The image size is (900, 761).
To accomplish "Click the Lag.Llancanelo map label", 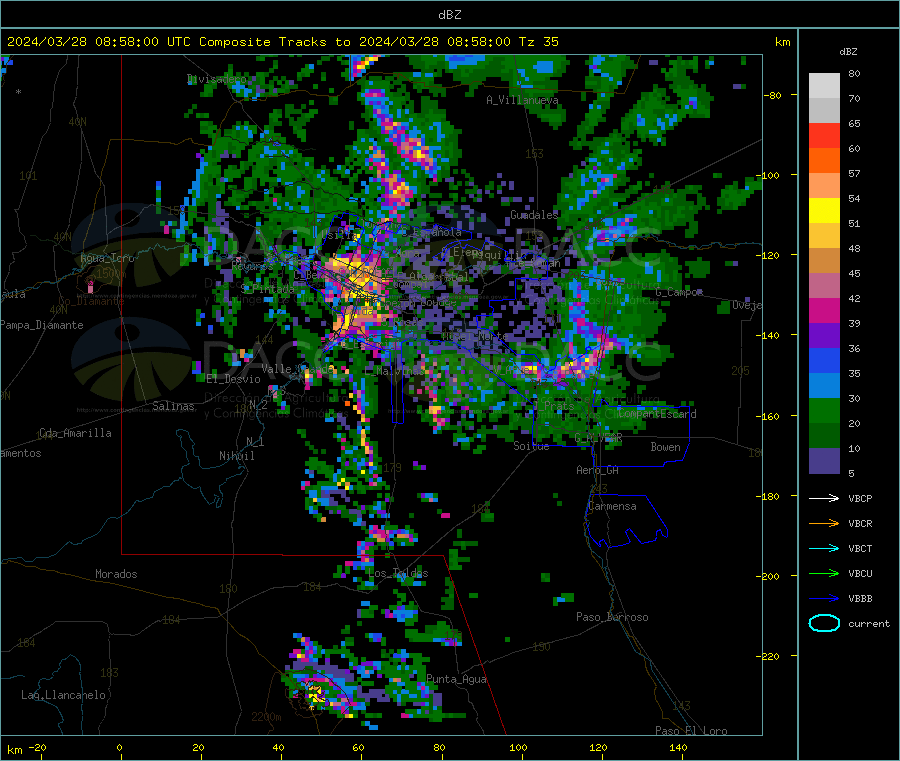I will [x=63, y=695].
